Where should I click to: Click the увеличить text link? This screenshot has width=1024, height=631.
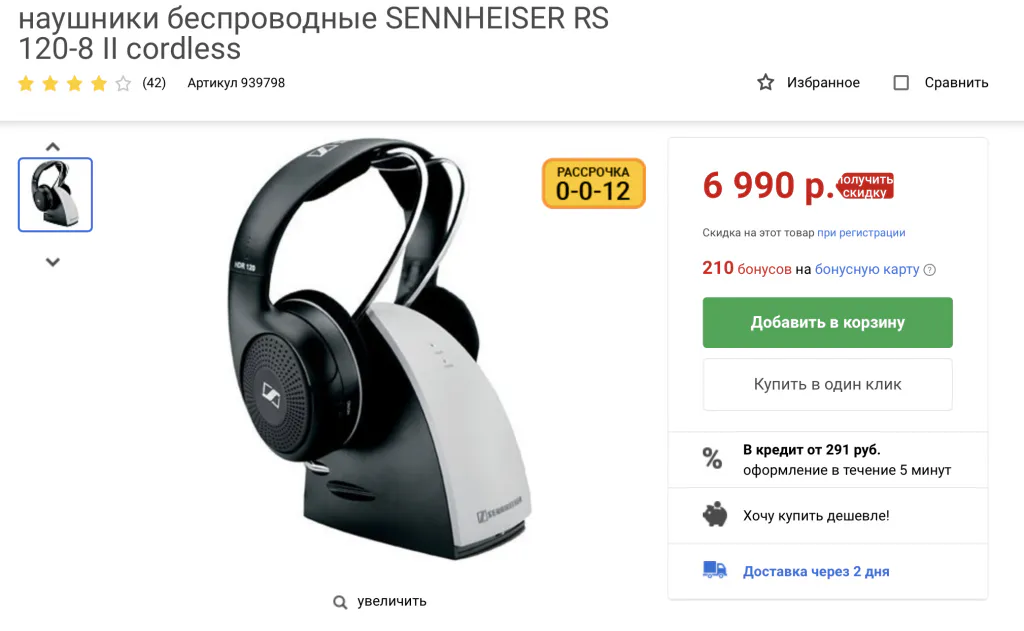pos(392,601)
